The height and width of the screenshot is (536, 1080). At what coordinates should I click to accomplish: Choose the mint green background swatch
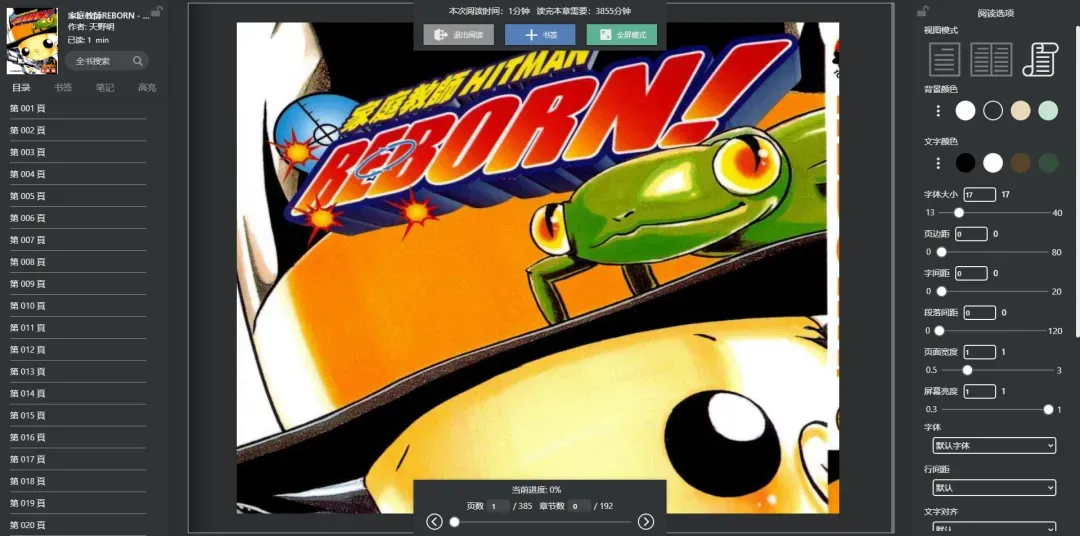(x=1048, y=110)
